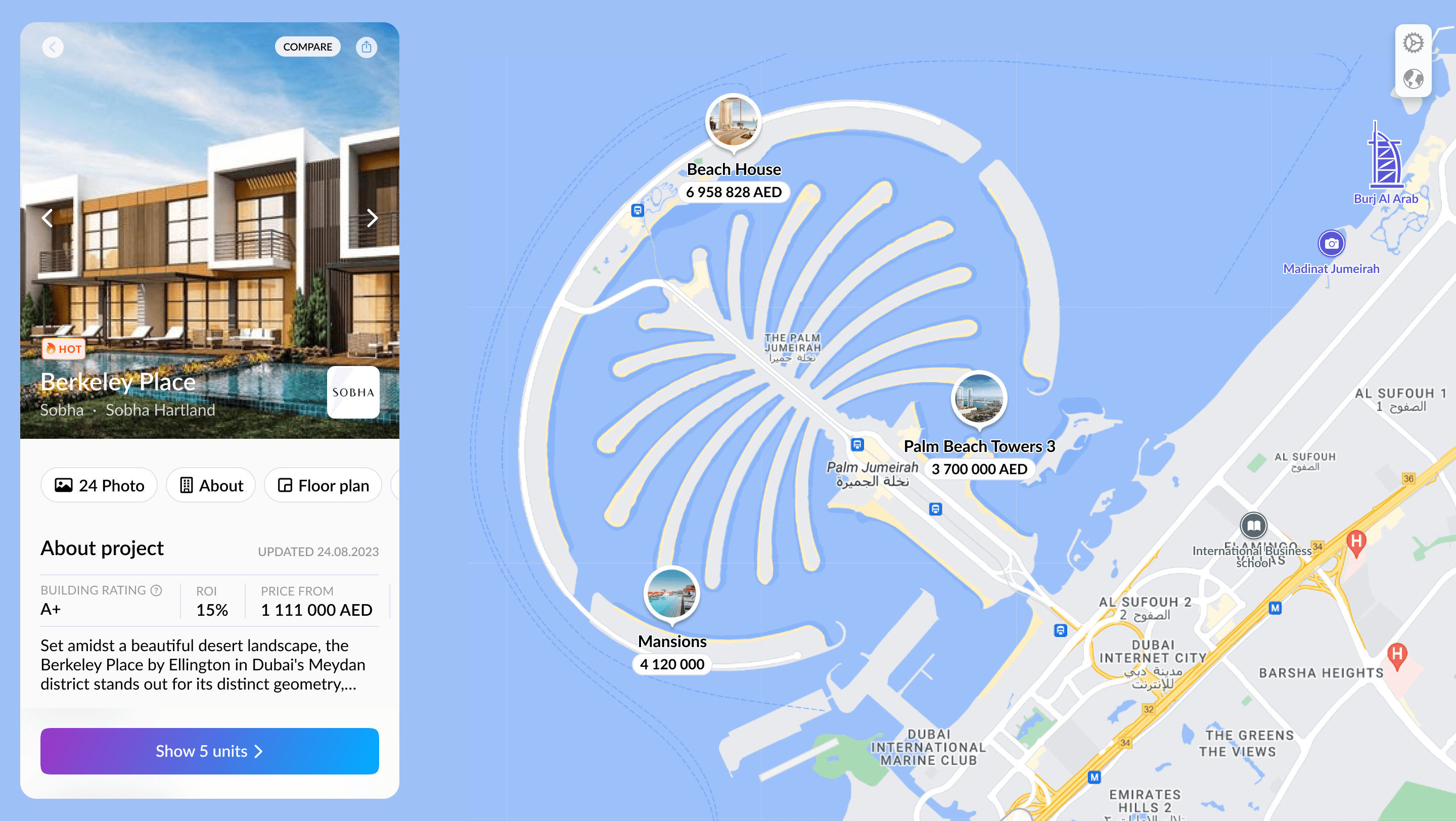The width and height of the screenshot is (1456, 821).
Task: Click the 3 700 000 AED price label
Action: (980, 469)
